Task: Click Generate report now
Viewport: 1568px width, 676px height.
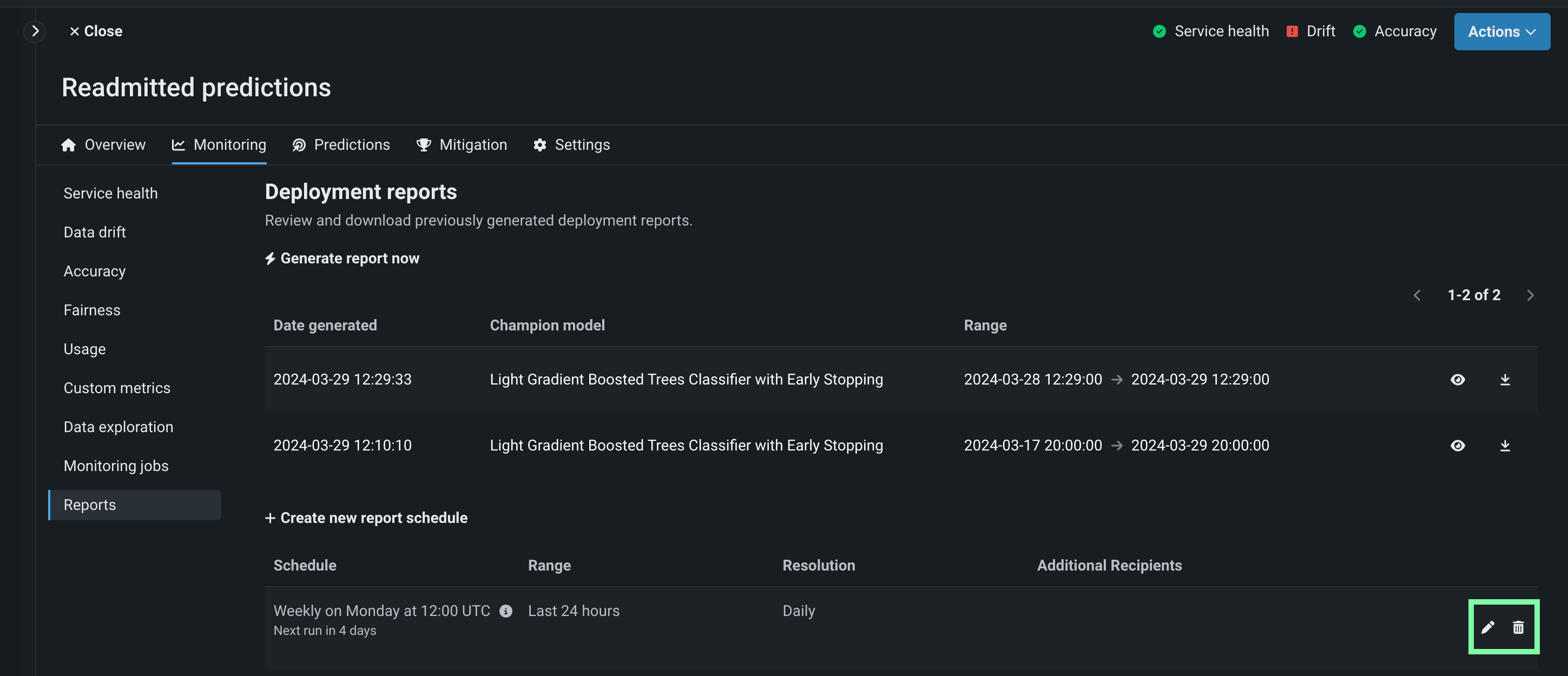Action: click(342, 259)
